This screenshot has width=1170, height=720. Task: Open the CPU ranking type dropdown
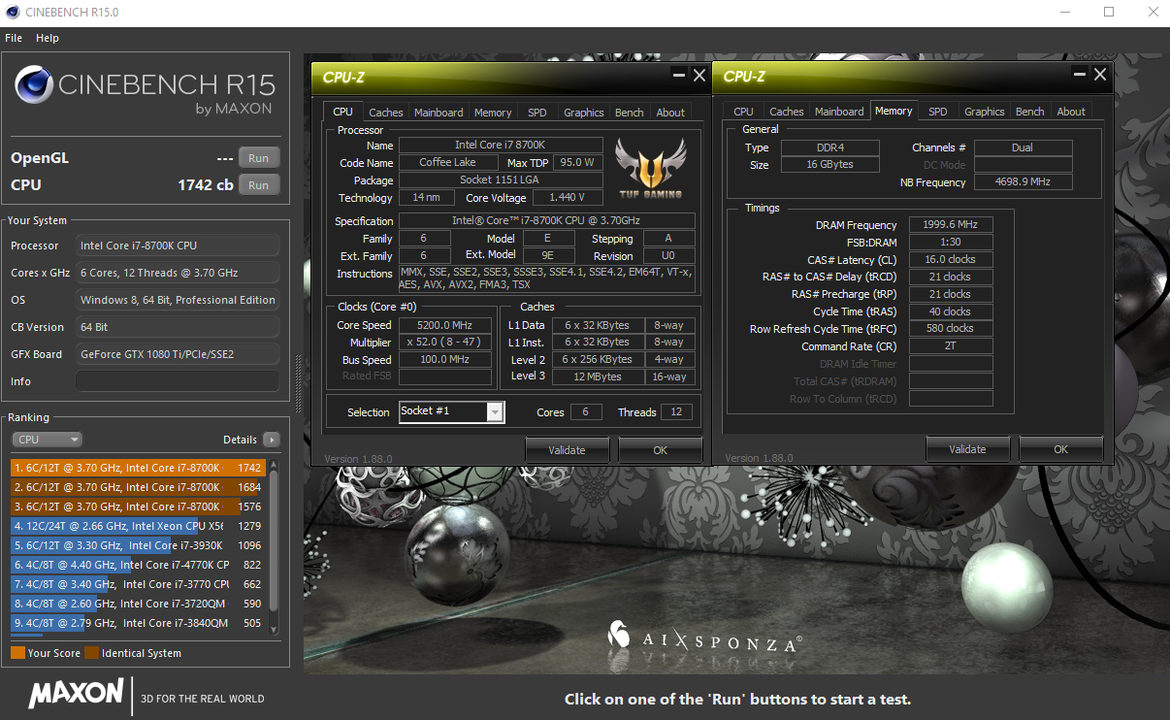point(46,439)
